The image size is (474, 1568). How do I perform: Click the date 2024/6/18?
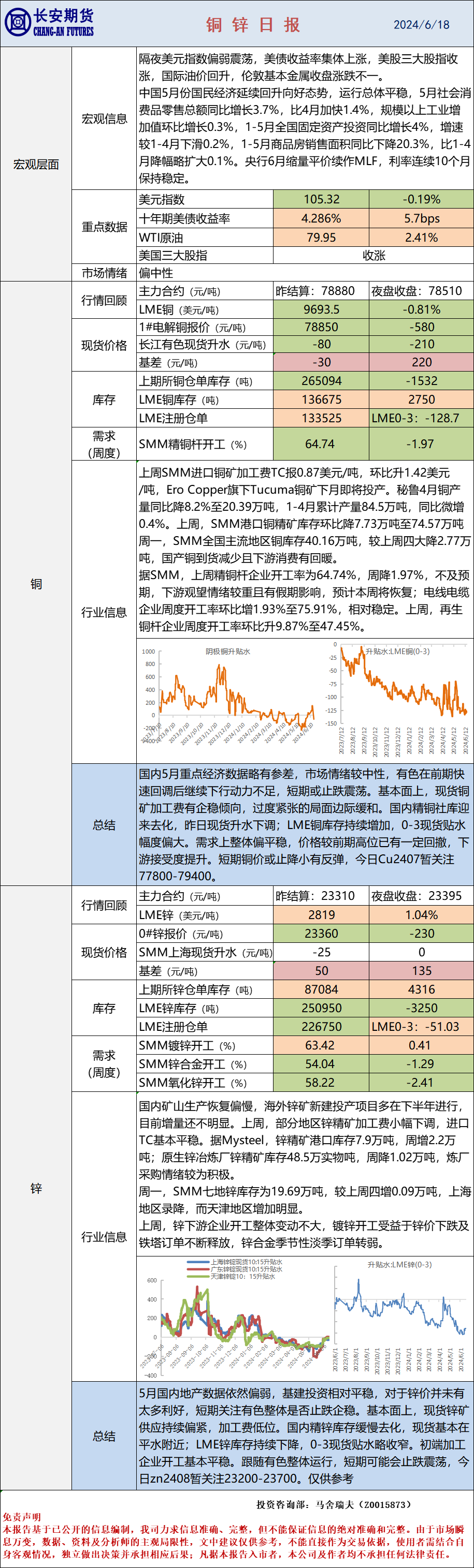(421, 25)
